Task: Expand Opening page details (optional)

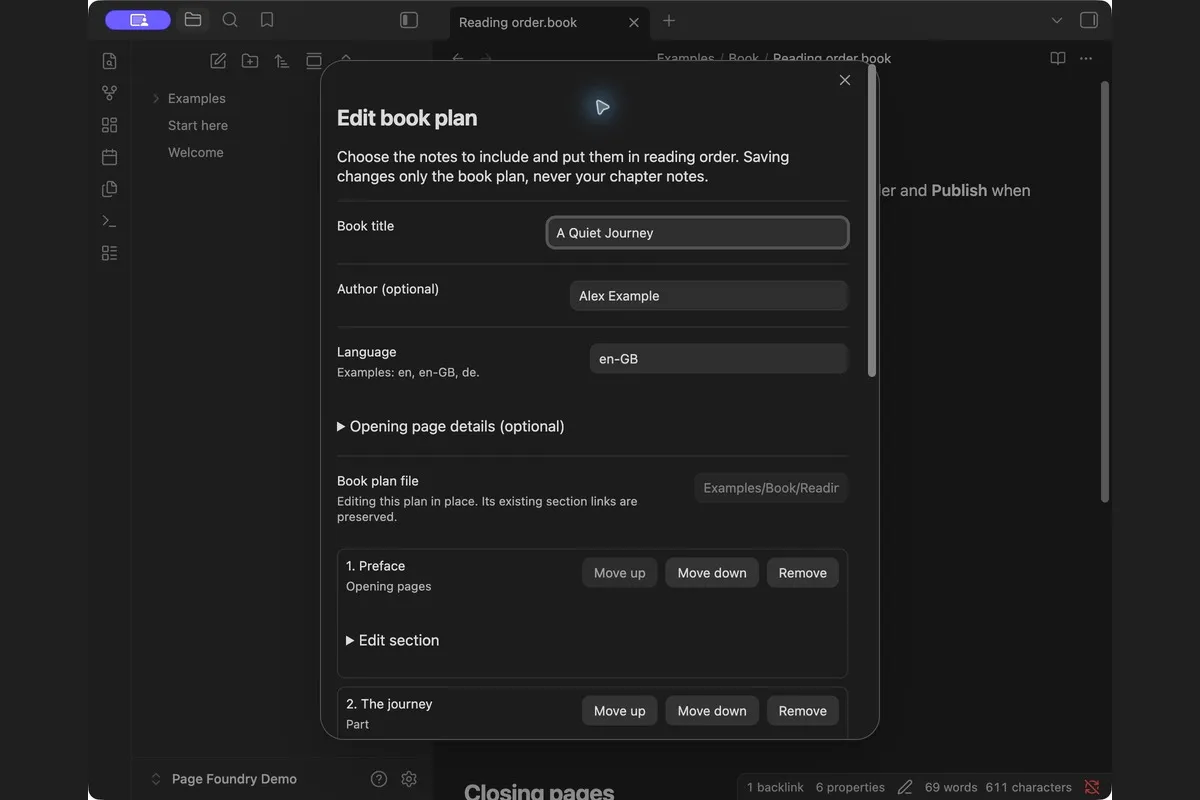Action: coord(451,426)
